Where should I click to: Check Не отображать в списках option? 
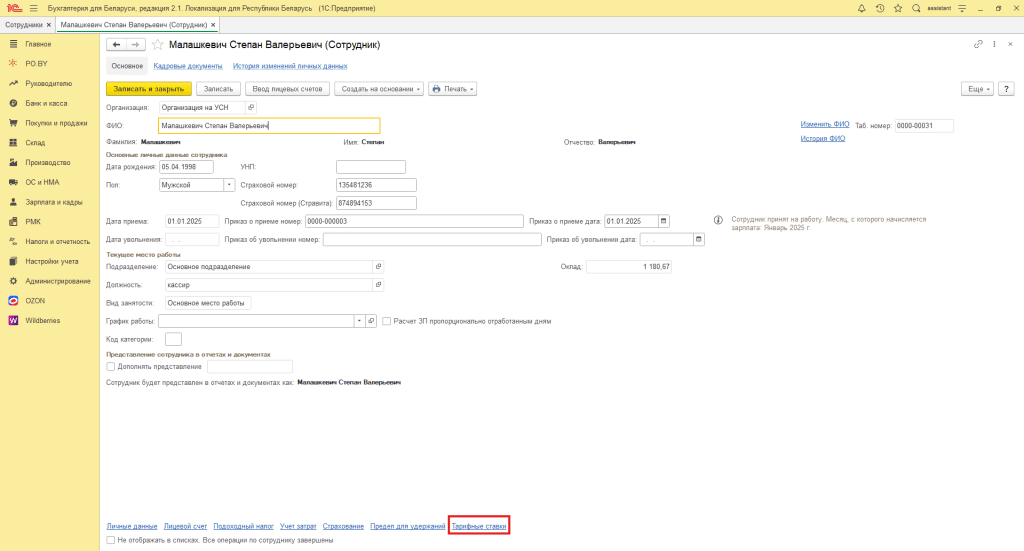[110, 541]
